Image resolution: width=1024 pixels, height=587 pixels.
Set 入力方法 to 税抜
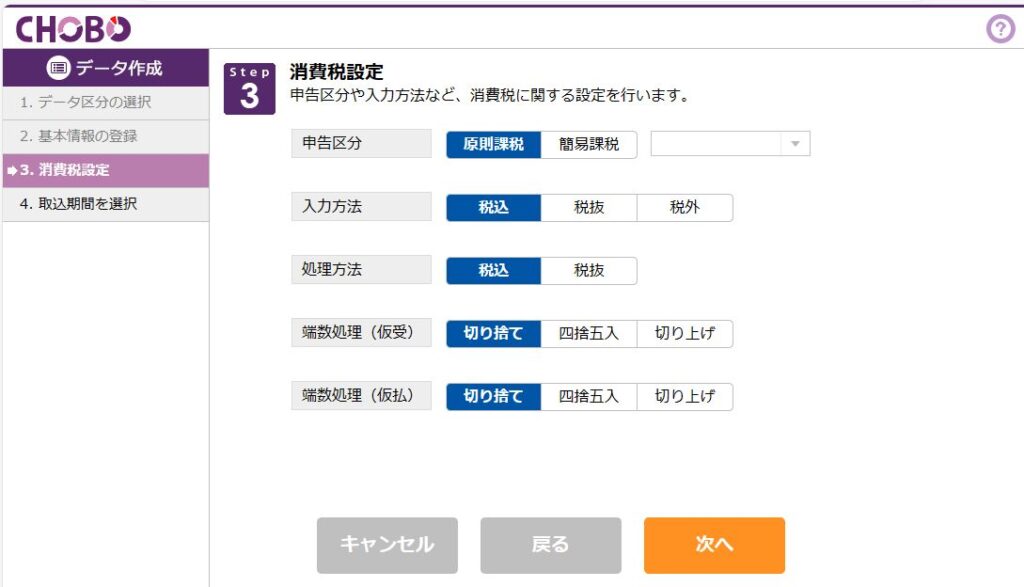[x=589, y=208]
